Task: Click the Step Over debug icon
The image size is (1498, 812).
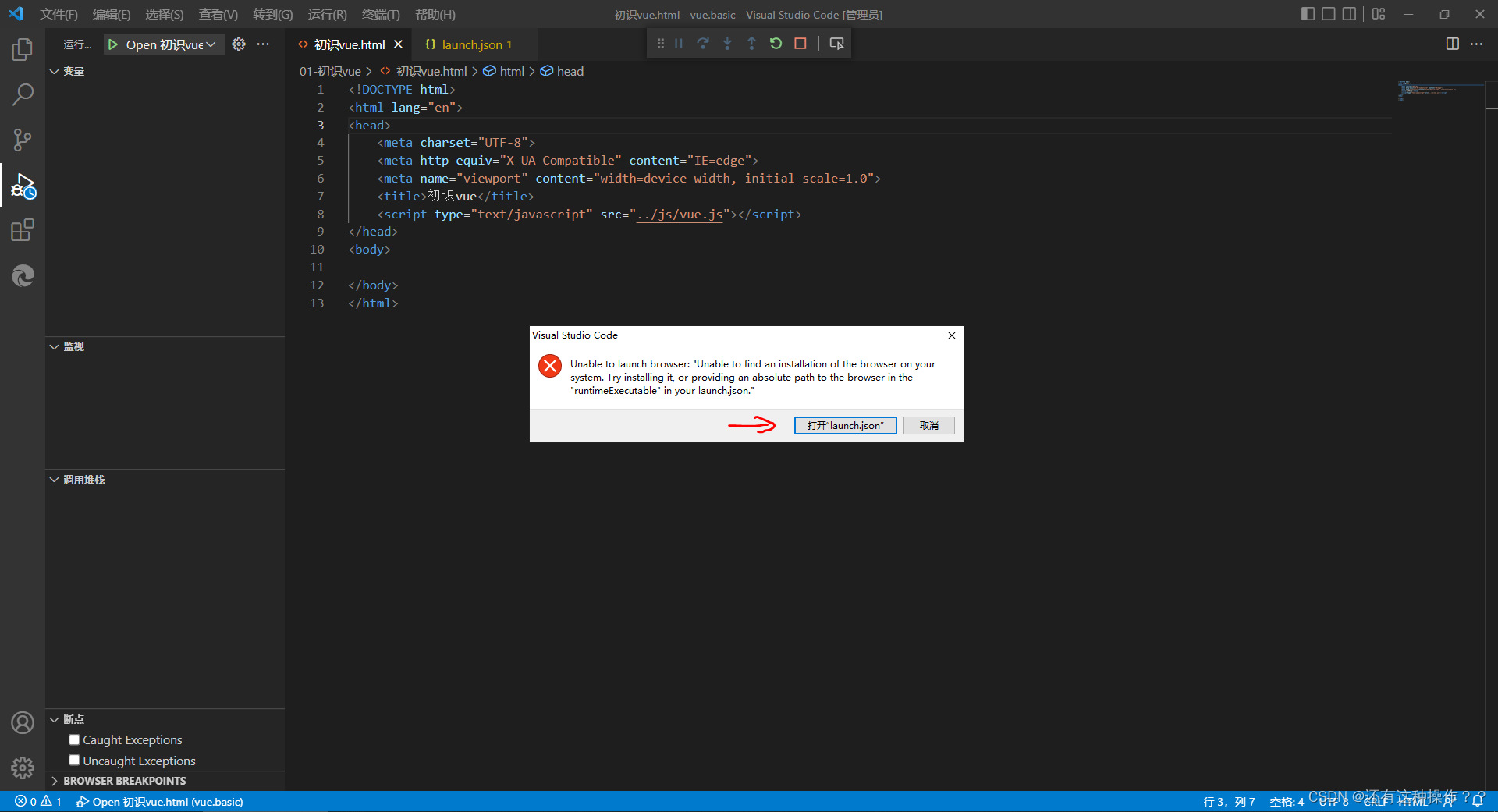Action: 703,44
